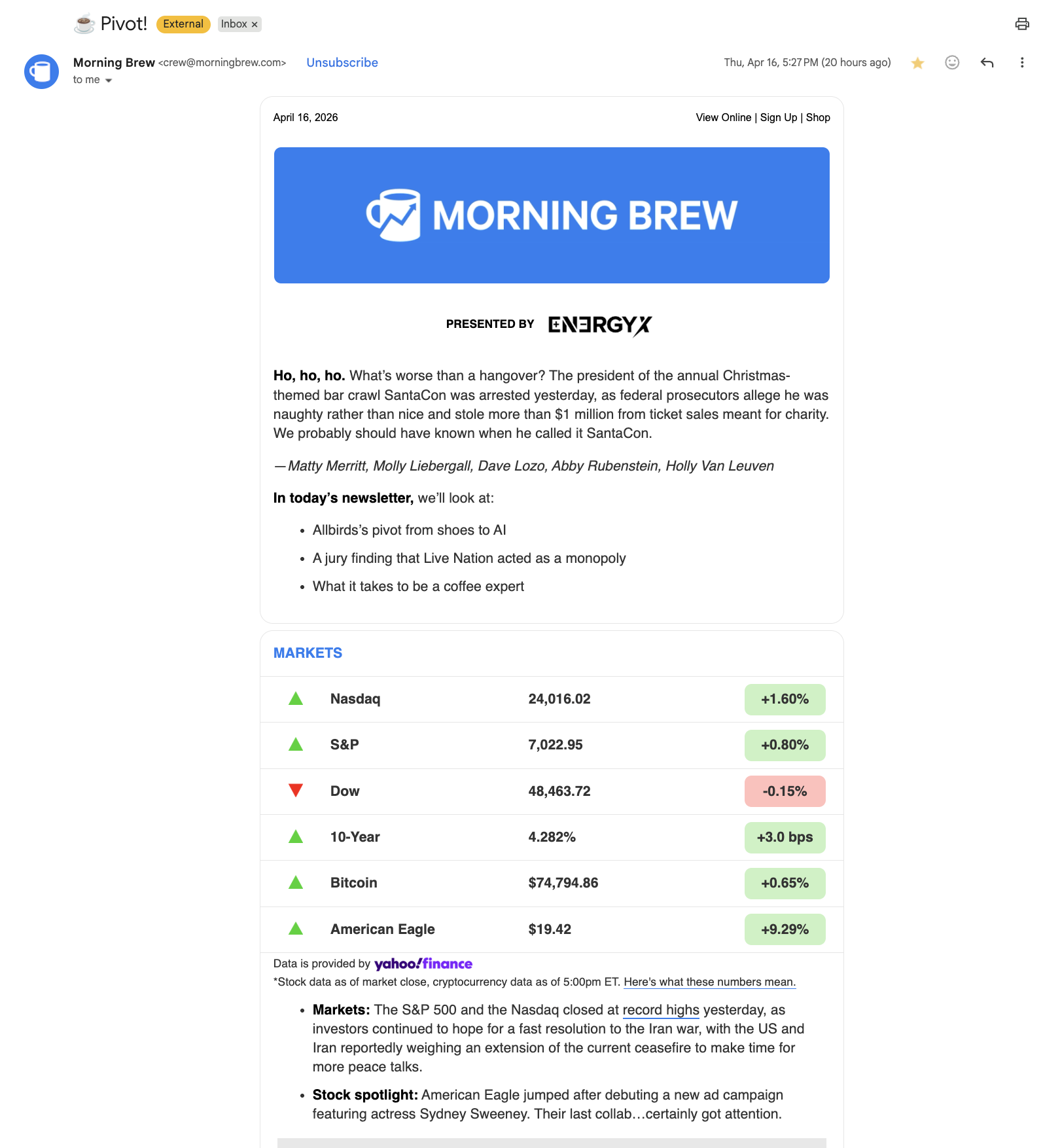Click the +0.65% Bitcoin change badge

point(785,884)
